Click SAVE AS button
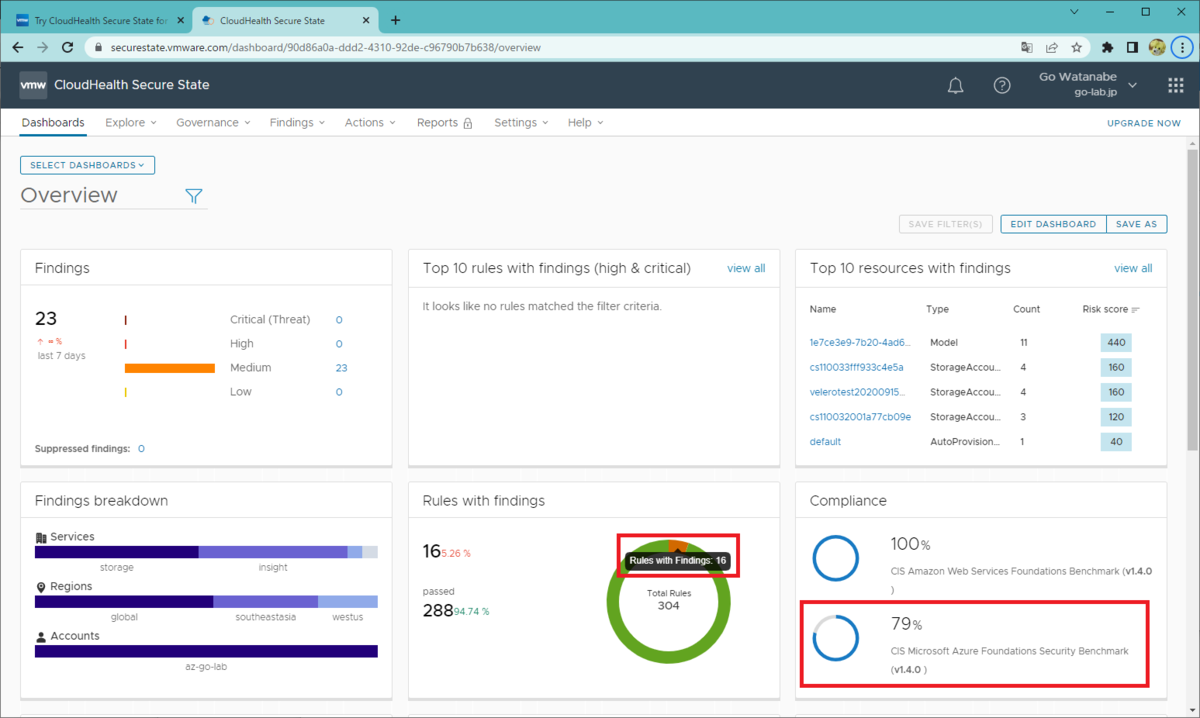 1136,224
